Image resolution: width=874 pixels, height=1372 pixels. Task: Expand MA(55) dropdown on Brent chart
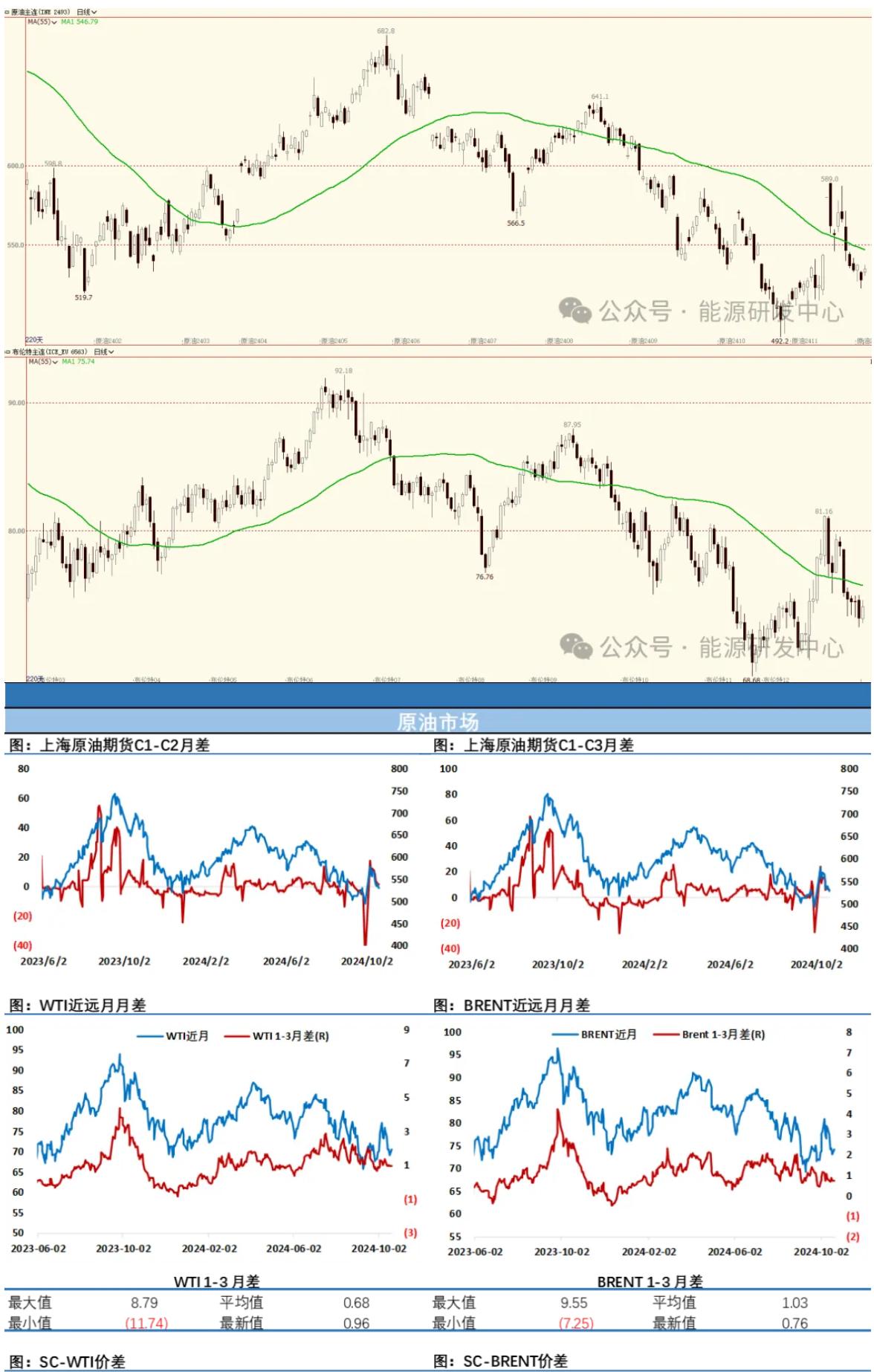point(42,361)
